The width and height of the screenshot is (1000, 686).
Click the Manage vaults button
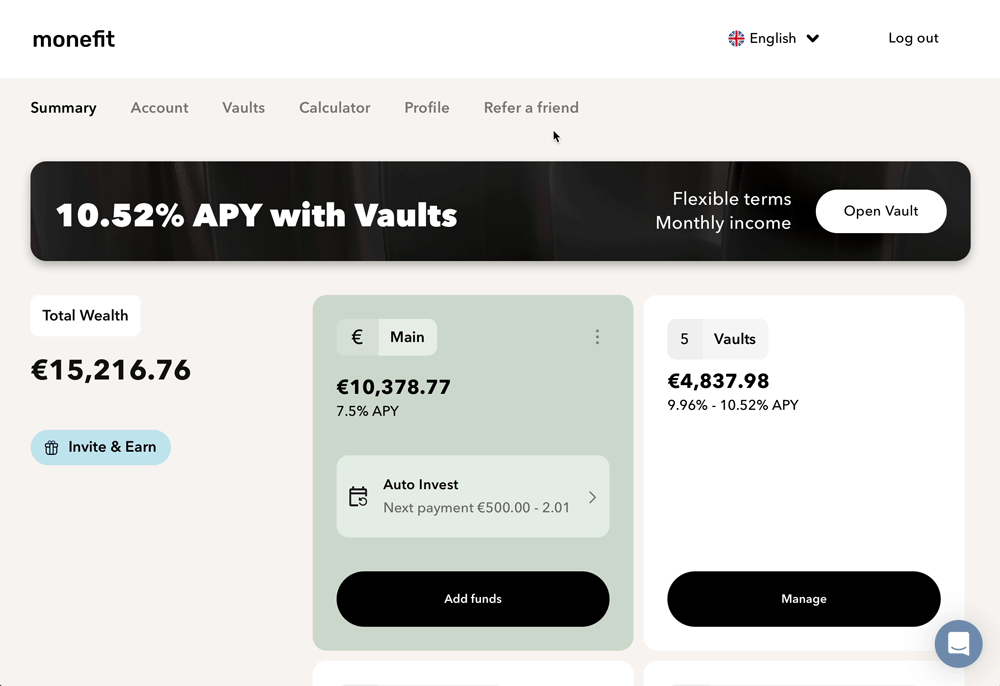tap(803, 599)
